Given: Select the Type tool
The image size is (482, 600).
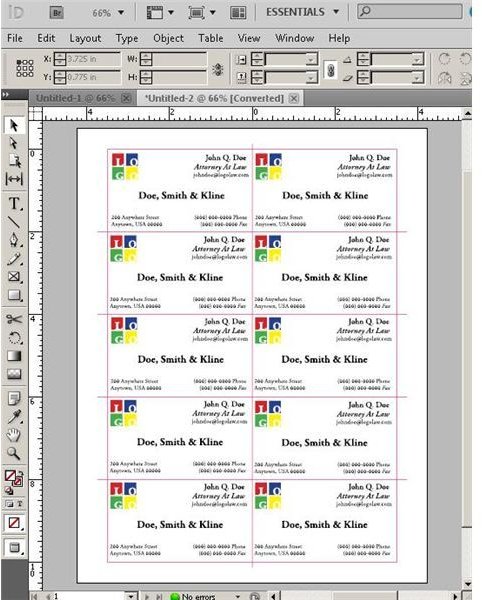Looking at the screenshot, I should [14, 204].
